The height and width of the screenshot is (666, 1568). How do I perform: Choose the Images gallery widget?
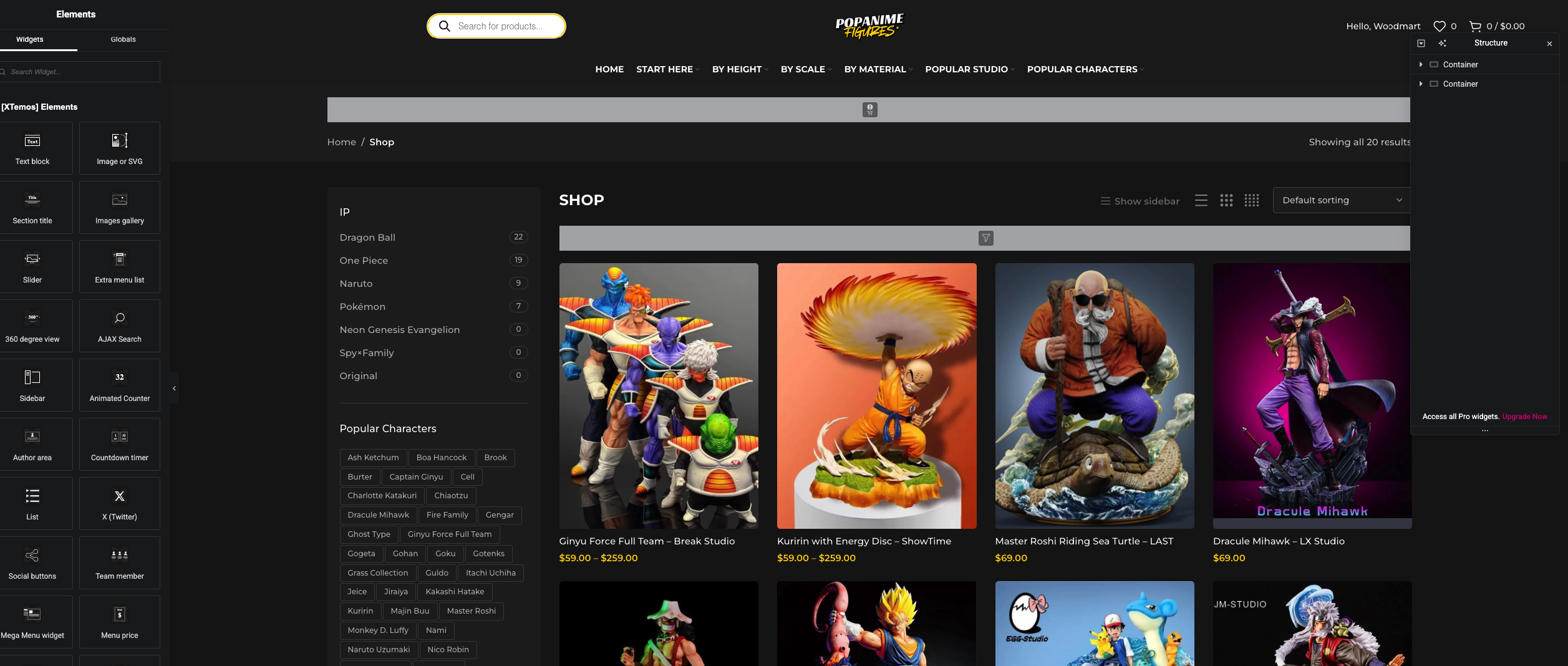(x=120, y=207)
